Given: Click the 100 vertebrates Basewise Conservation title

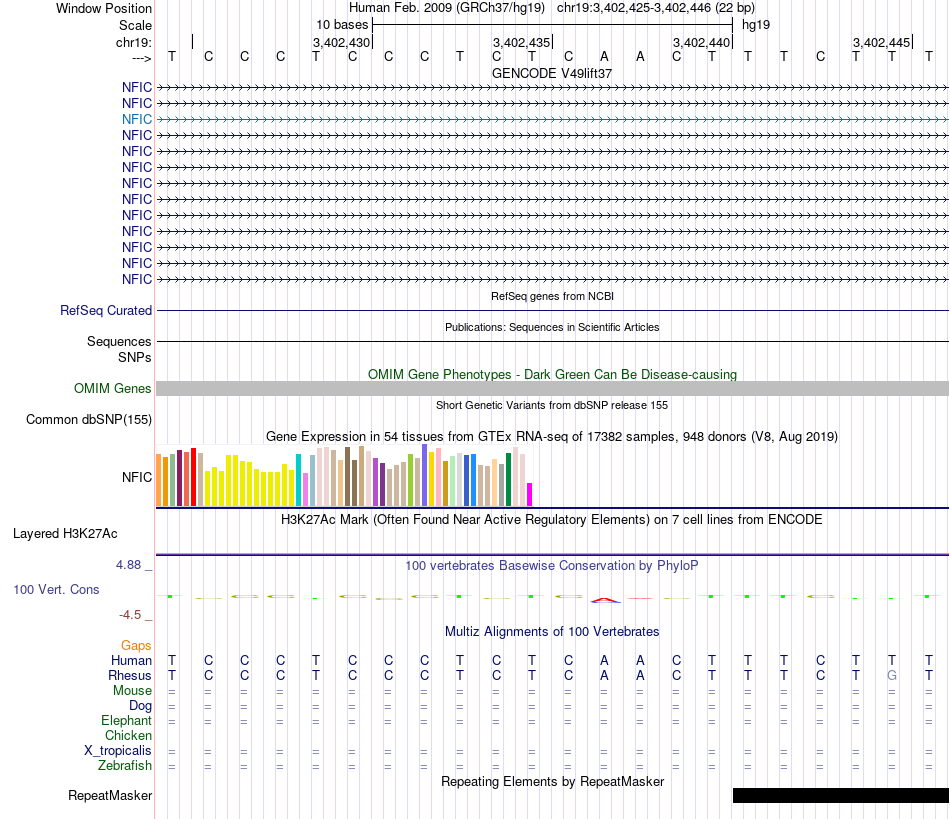Looking at the screenshot, I should (552, 565).
